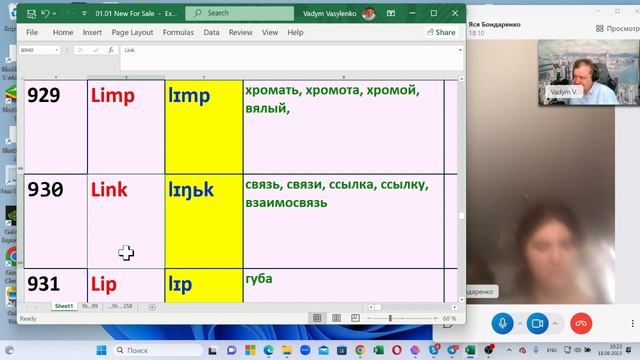Screen dimensions: 640x360
Task: Select the Data ribbon tab
Action: 211,32
